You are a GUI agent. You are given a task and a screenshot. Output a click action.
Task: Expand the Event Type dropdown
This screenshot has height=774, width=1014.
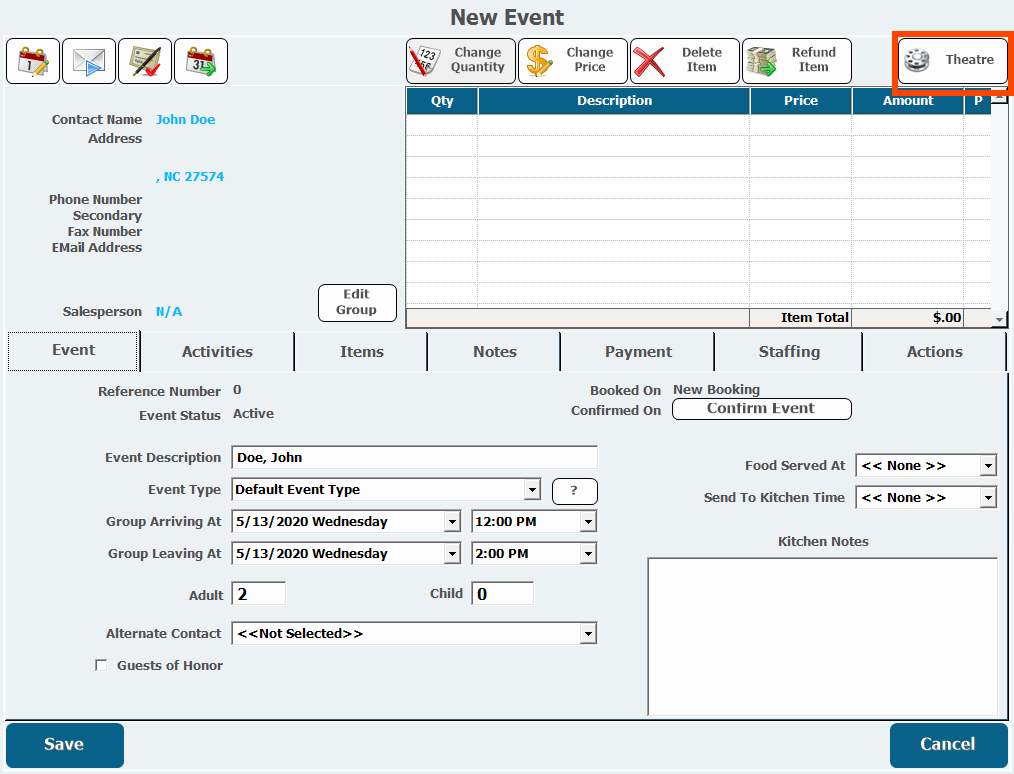click(x=532, y=490)
